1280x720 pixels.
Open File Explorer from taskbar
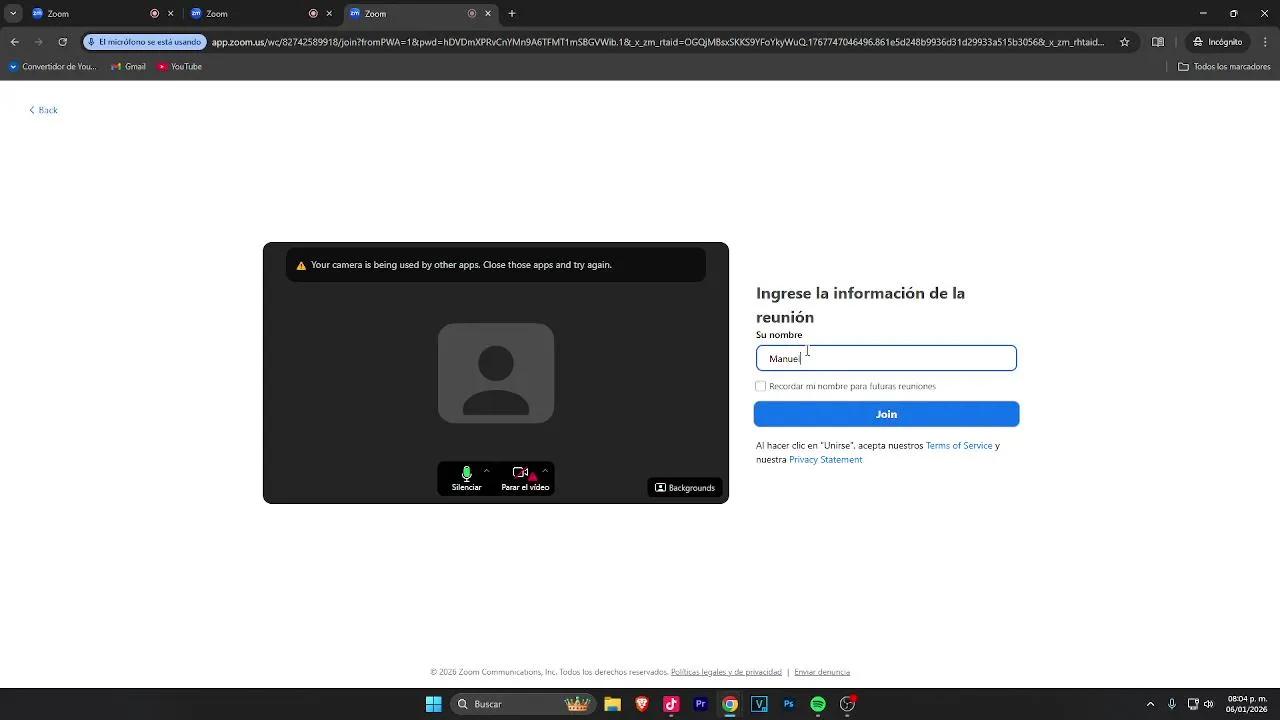tap(612, 704)
